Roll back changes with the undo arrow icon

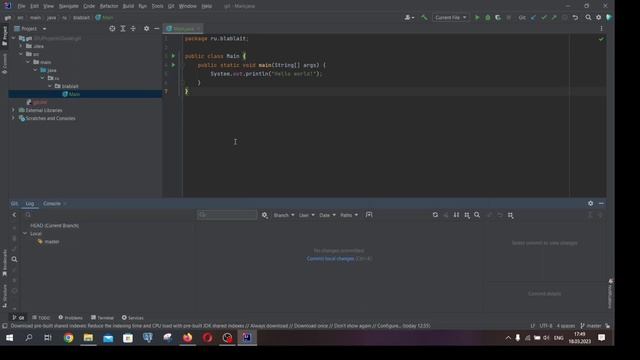pyautogui.click(x=575, y=18)
